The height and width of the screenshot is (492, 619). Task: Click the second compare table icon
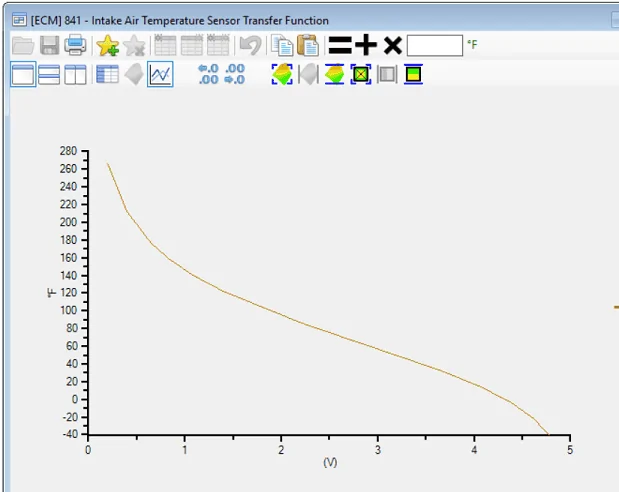192,45
